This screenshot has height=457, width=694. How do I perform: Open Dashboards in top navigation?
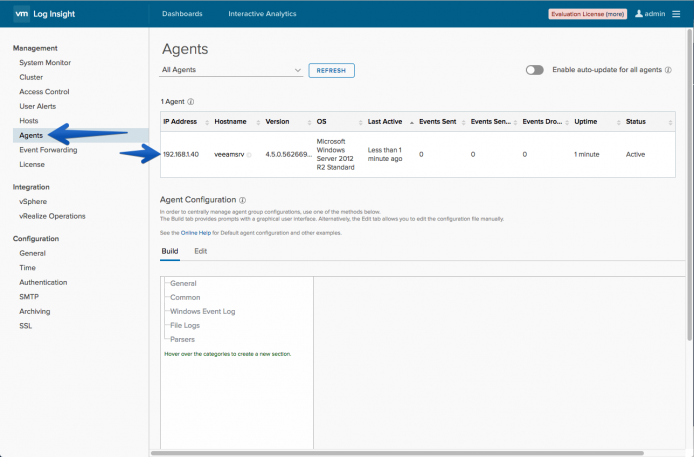pos(182,14)
